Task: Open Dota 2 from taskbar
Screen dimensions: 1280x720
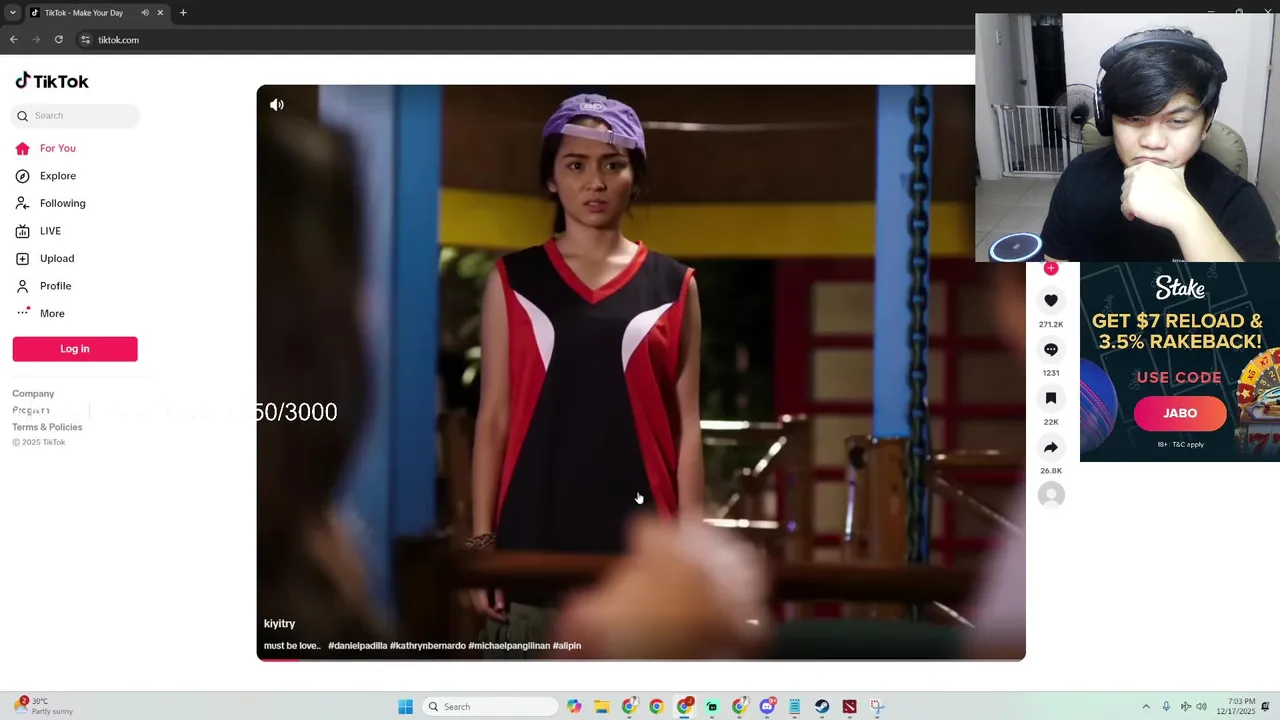Action: (x=849, y=707)
